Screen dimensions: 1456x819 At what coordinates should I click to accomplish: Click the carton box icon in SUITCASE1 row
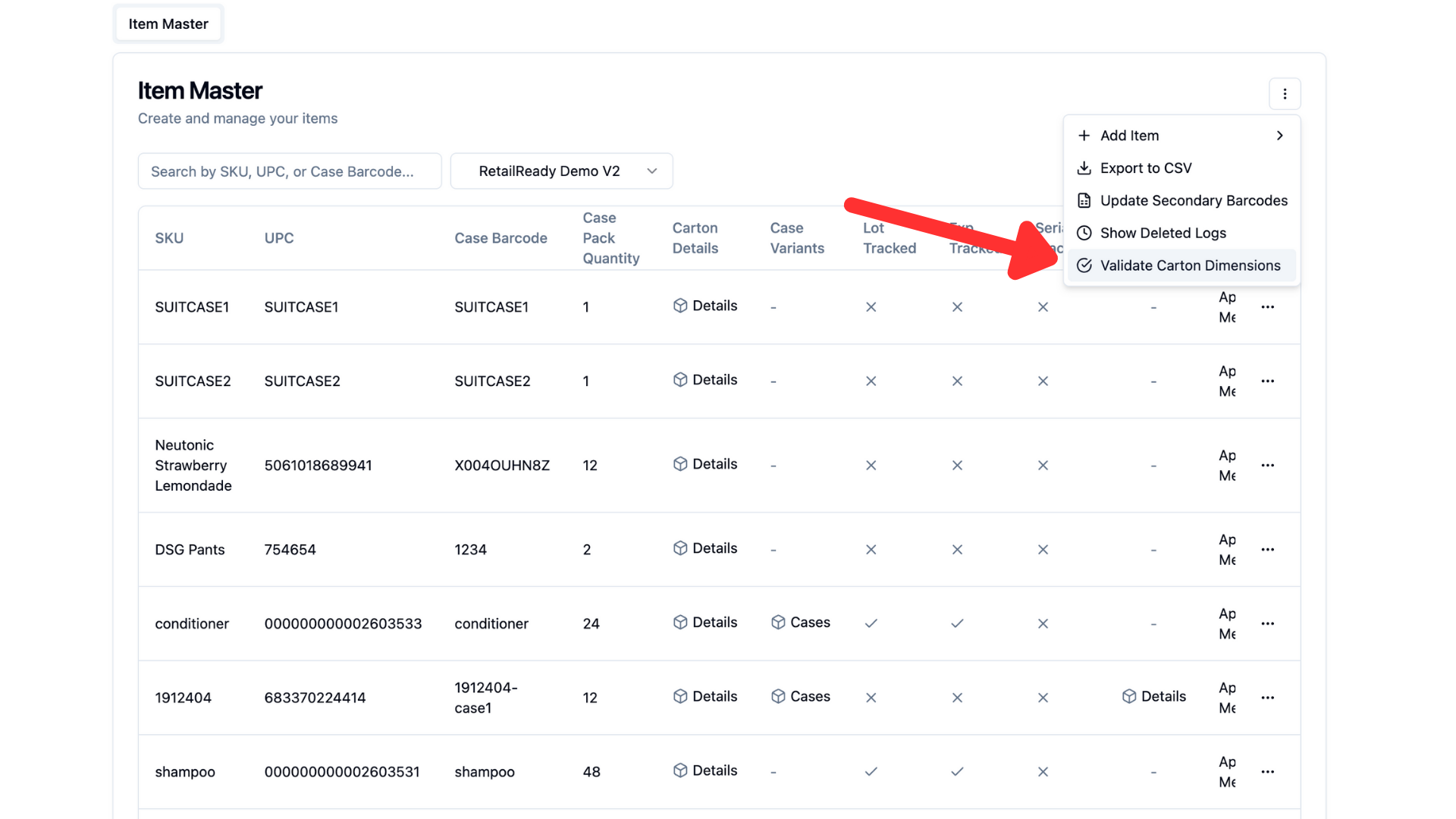click(680, 306)
